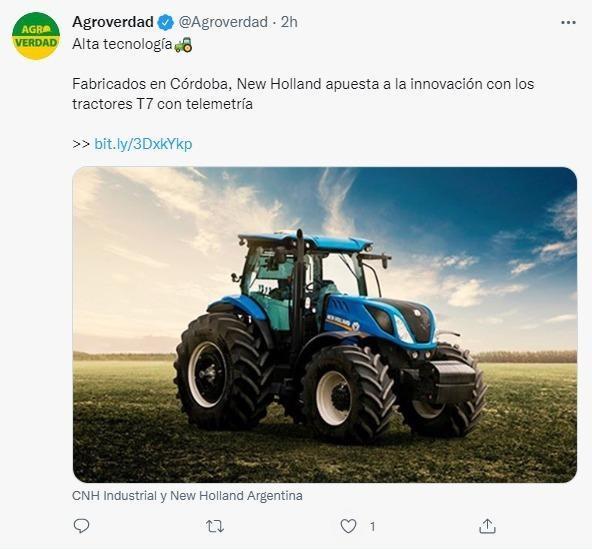Open the tweet's 2h timestamp

[289, 22]
